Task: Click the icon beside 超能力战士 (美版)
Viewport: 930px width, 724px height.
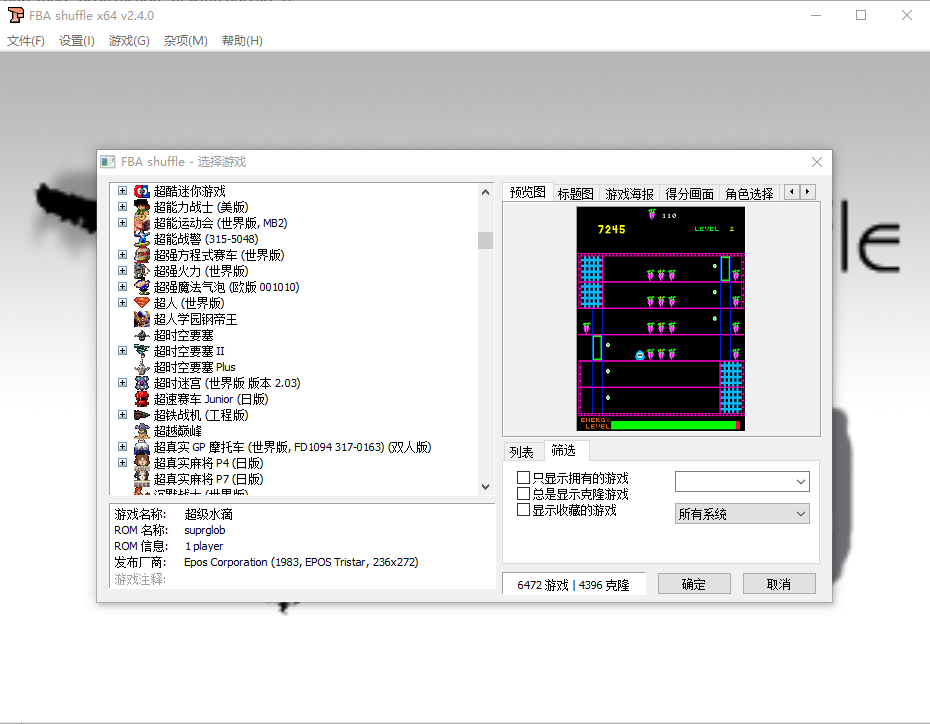Action: click(141, 206)
